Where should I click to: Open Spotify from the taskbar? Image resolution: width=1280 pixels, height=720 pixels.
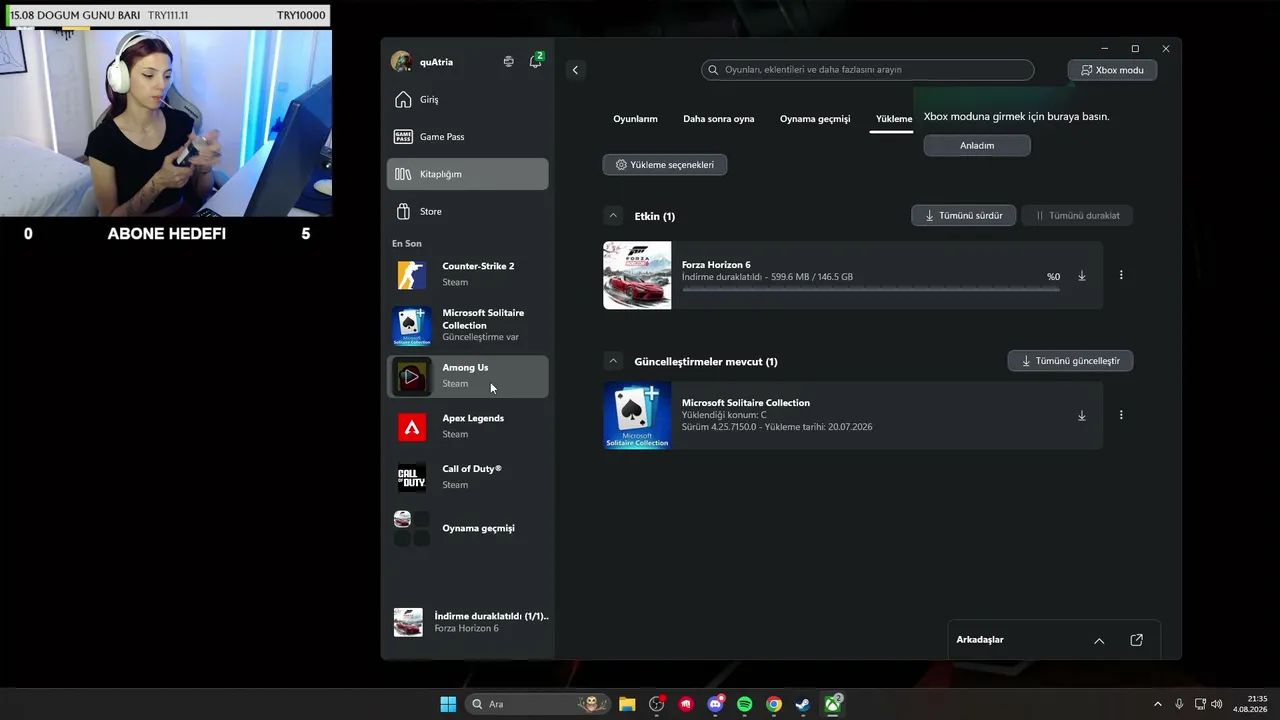point(744,704)
